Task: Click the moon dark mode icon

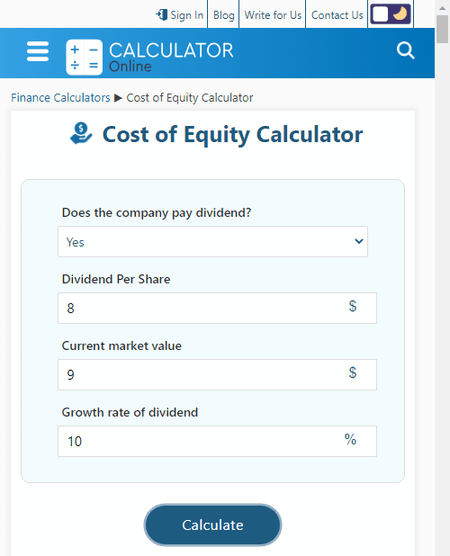Action: [400, 14]
